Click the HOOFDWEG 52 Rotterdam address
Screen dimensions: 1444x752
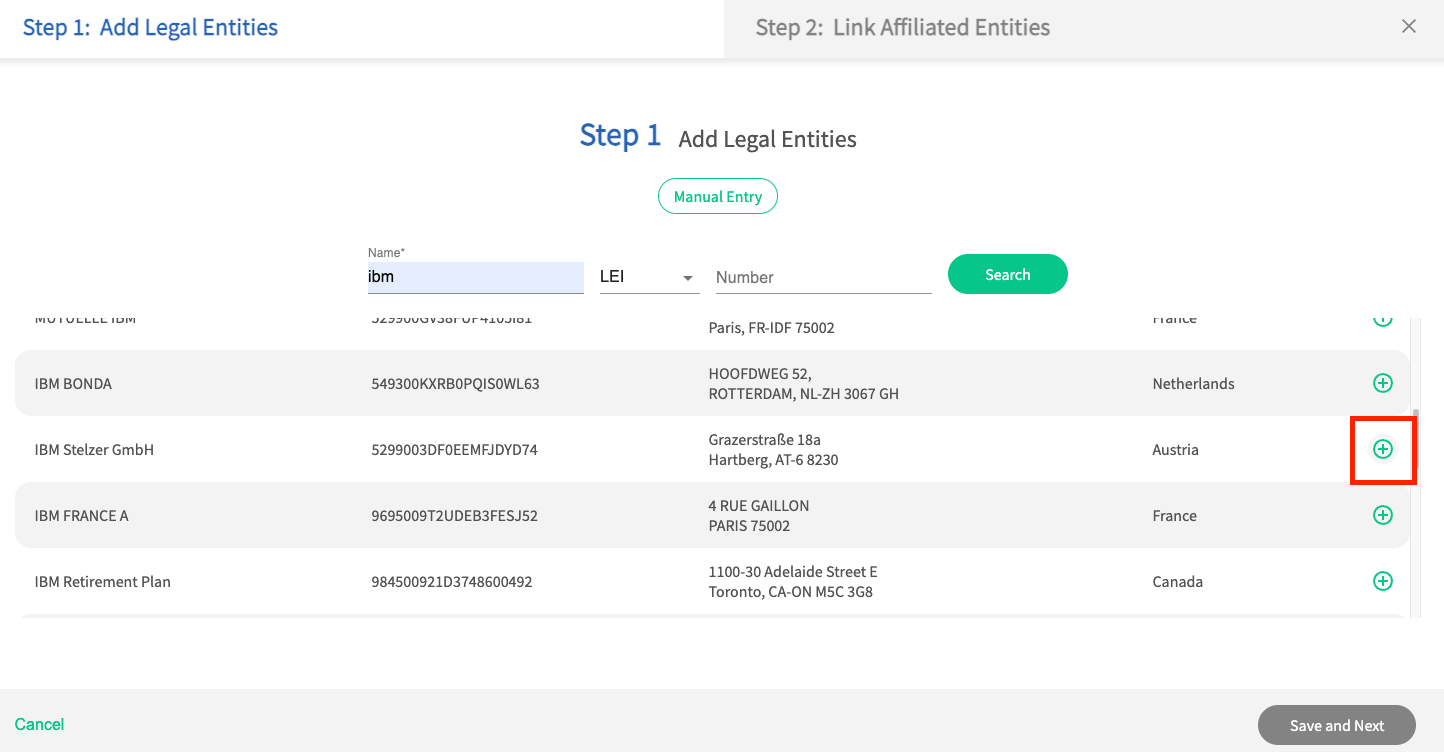tap(804, 384)
